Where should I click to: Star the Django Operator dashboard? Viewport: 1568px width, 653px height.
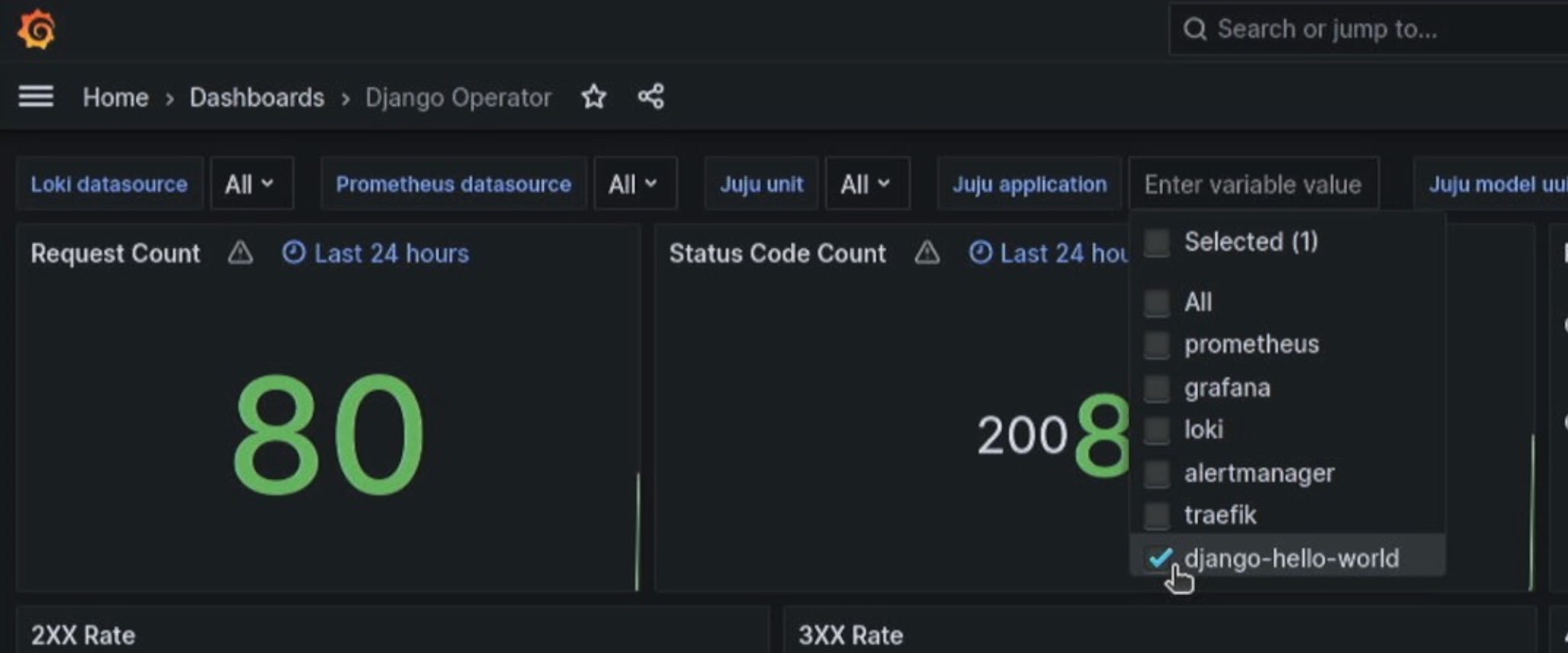click(x=593, y=97)
